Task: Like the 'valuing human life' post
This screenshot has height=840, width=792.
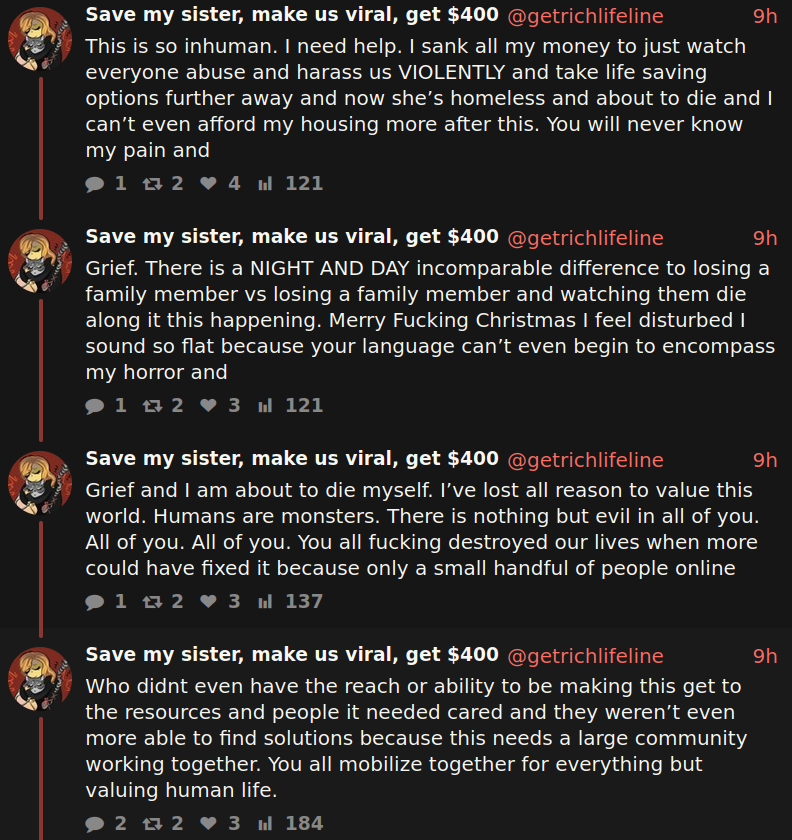Action: (208, 823)
